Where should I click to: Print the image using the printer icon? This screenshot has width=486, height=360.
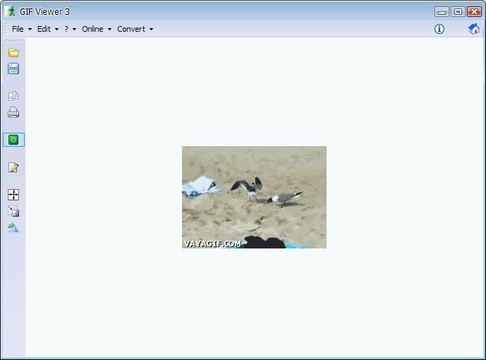point(14,112)
